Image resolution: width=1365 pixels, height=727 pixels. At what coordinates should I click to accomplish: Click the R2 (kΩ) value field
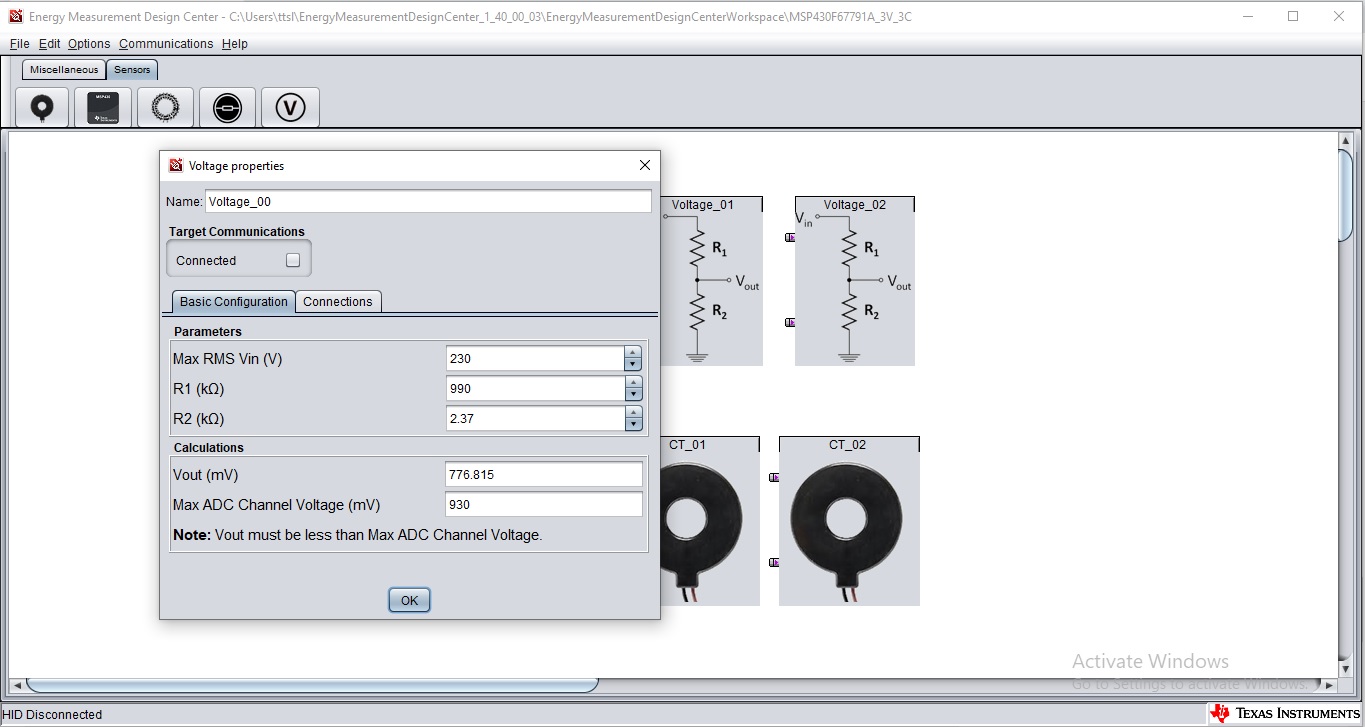tap(535, 418)
